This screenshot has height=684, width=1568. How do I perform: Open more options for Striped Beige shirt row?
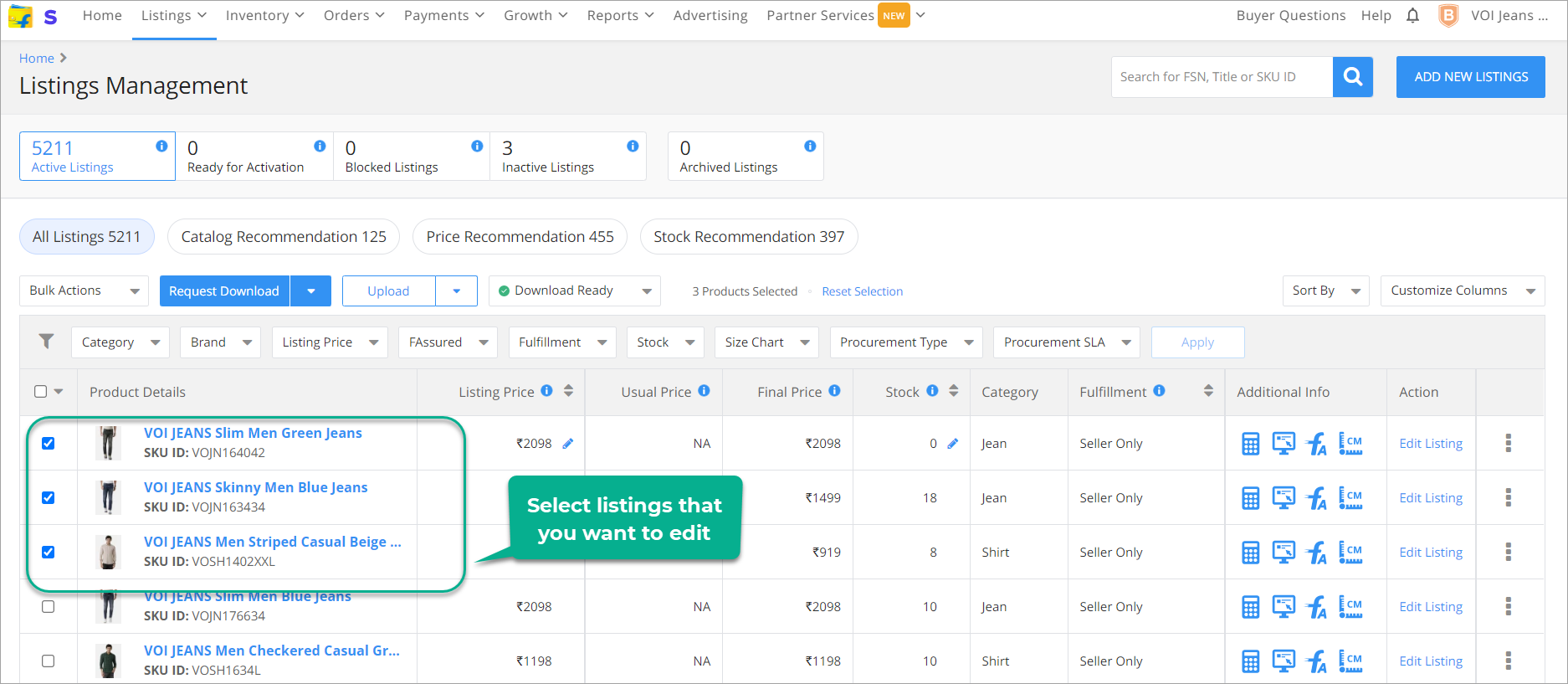pos(1509,552)
